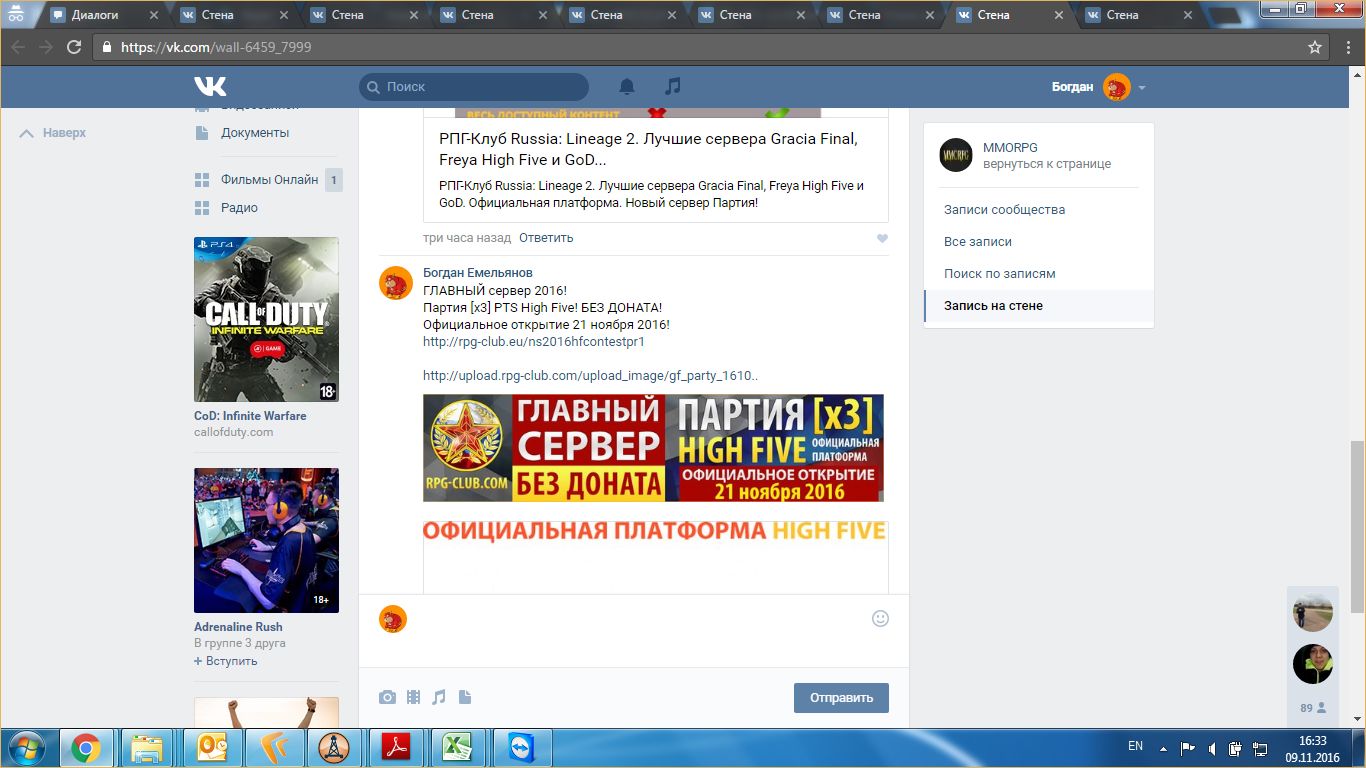This screenshot has height=768, width=1366.
Task: Open the music player note icon
Action: point(673,87)
